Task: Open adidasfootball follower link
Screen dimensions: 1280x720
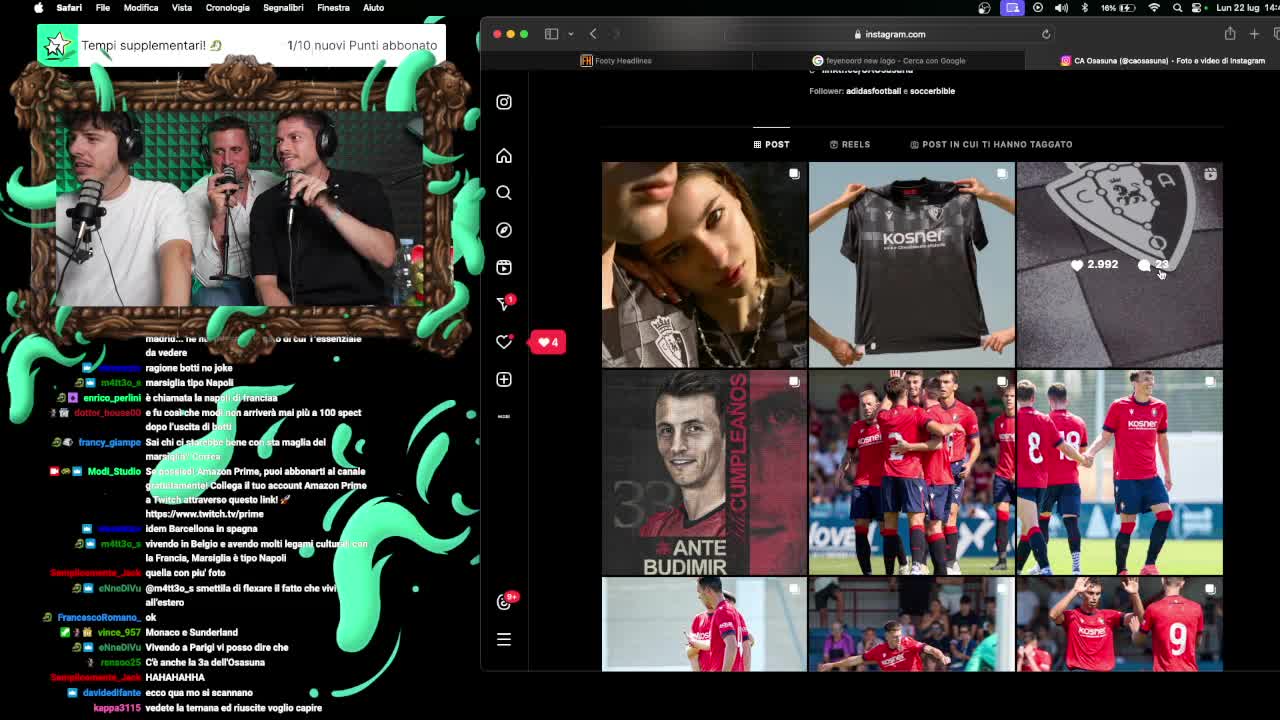Action: click(873, 91)
